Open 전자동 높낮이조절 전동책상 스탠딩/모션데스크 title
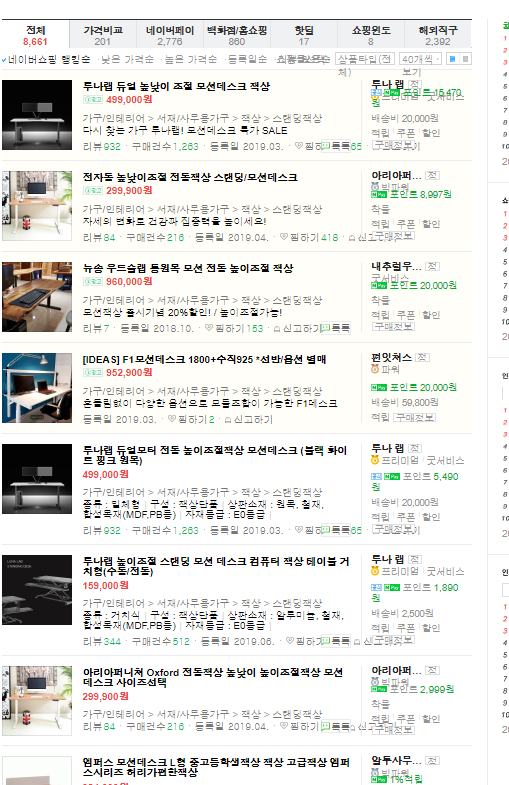This screenshot has width=509, height=785. pyautogui.click(x=190, y=177)
